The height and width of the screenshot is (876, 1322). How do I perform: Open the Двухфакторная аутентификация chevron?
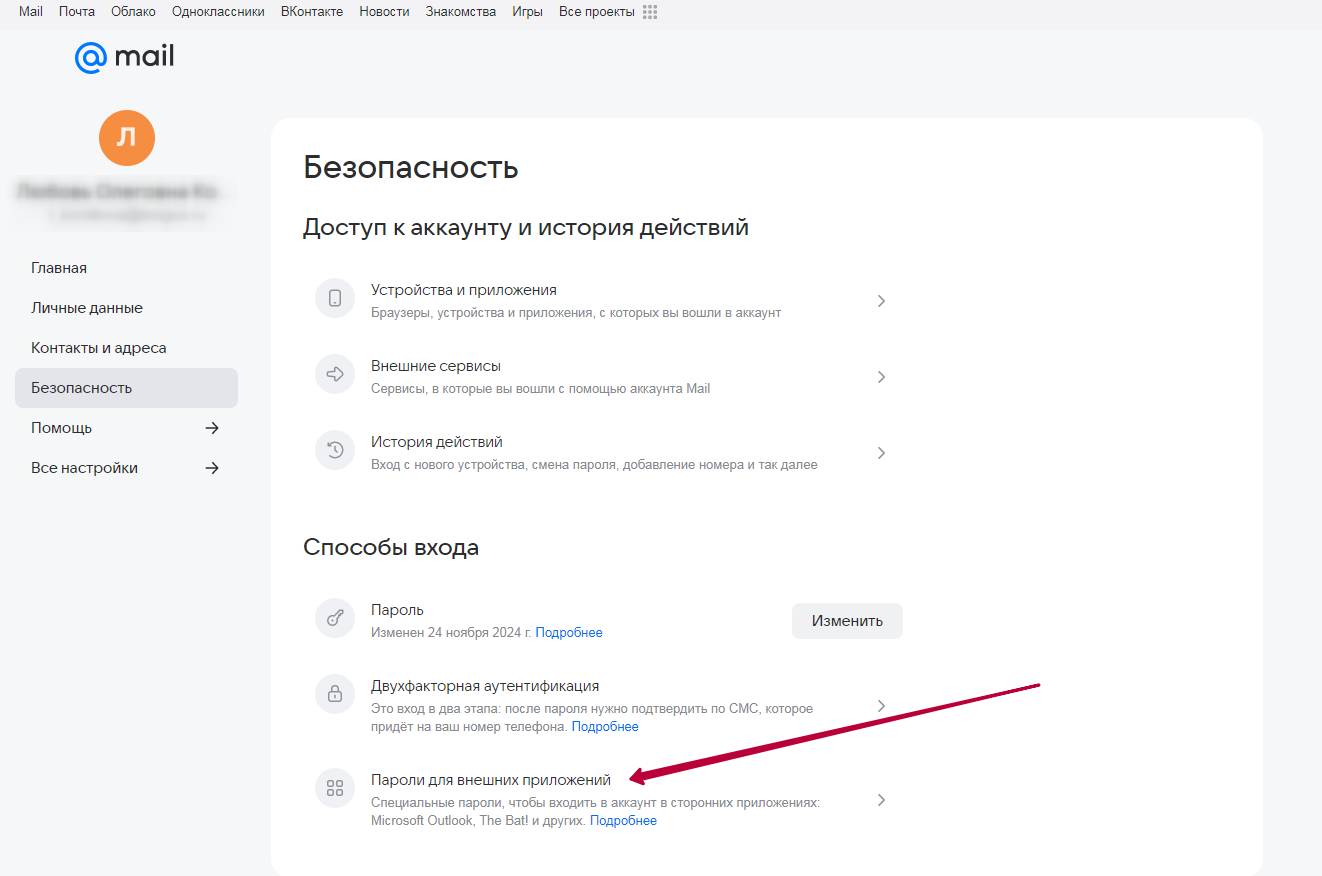pyautogui.click(x=881, y=706)
